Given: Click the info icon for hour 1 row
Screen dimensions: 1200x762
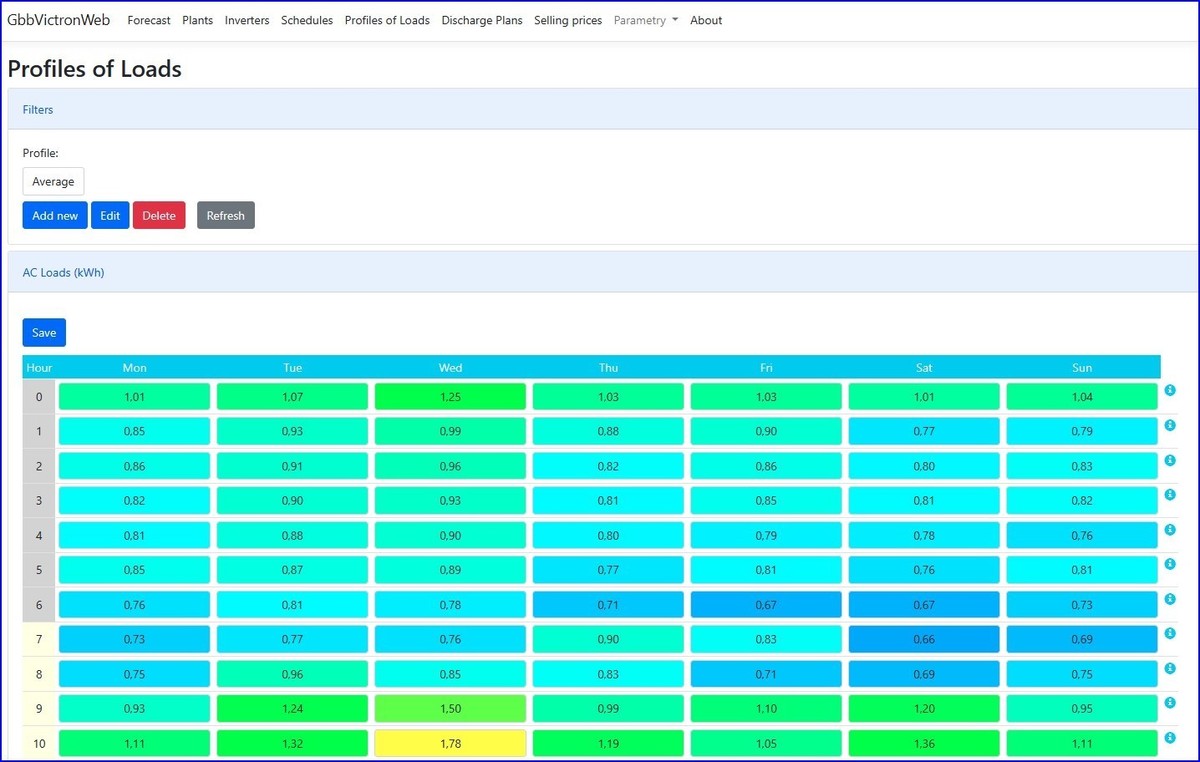Looking at the screenshot, I should click(x=1170, y=426).
